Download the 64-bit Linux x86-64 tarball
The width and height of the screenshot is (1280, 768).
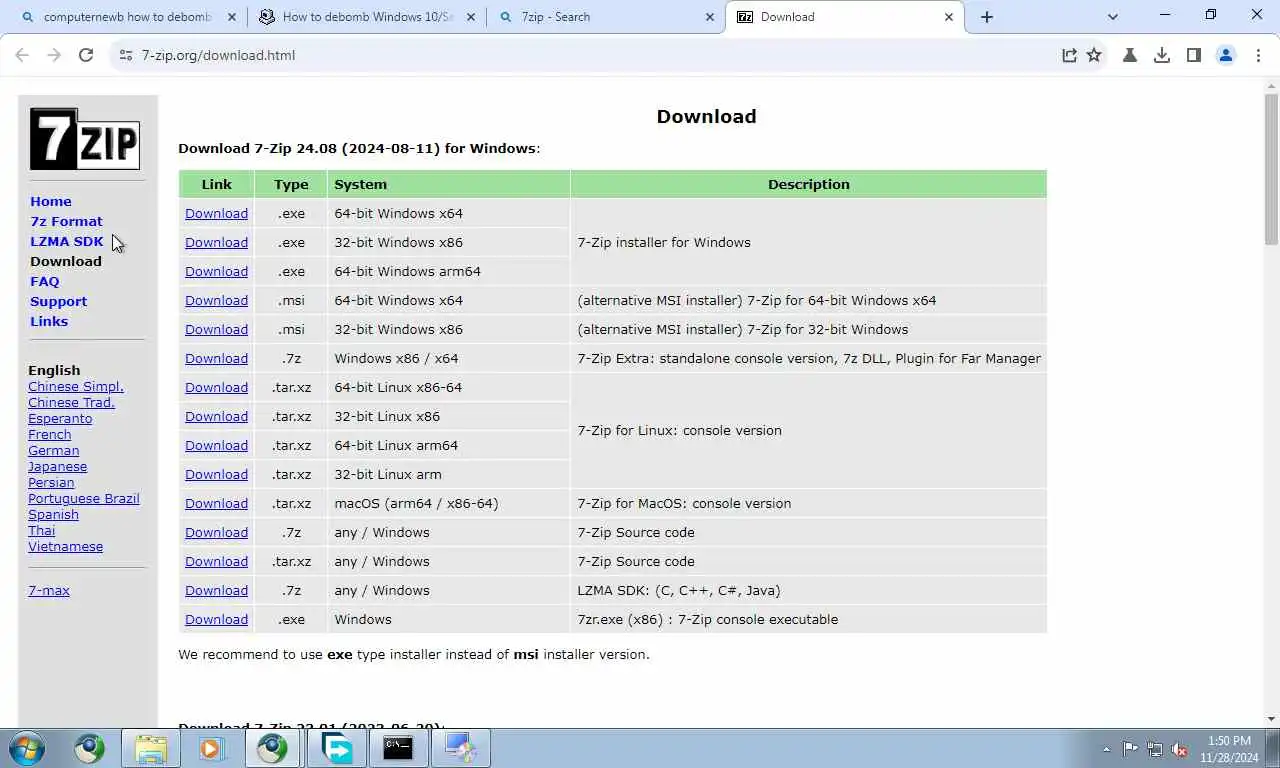[x=216, y=387]
